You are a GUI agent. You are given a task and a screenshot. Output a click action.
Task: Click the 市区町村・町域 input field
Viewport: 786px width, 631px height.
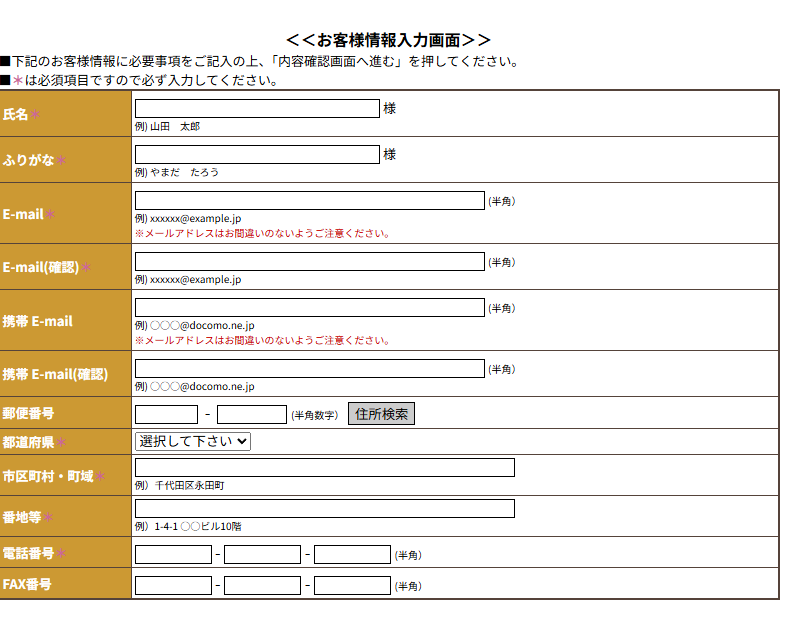pyautogui.click(x=324, y=468)
